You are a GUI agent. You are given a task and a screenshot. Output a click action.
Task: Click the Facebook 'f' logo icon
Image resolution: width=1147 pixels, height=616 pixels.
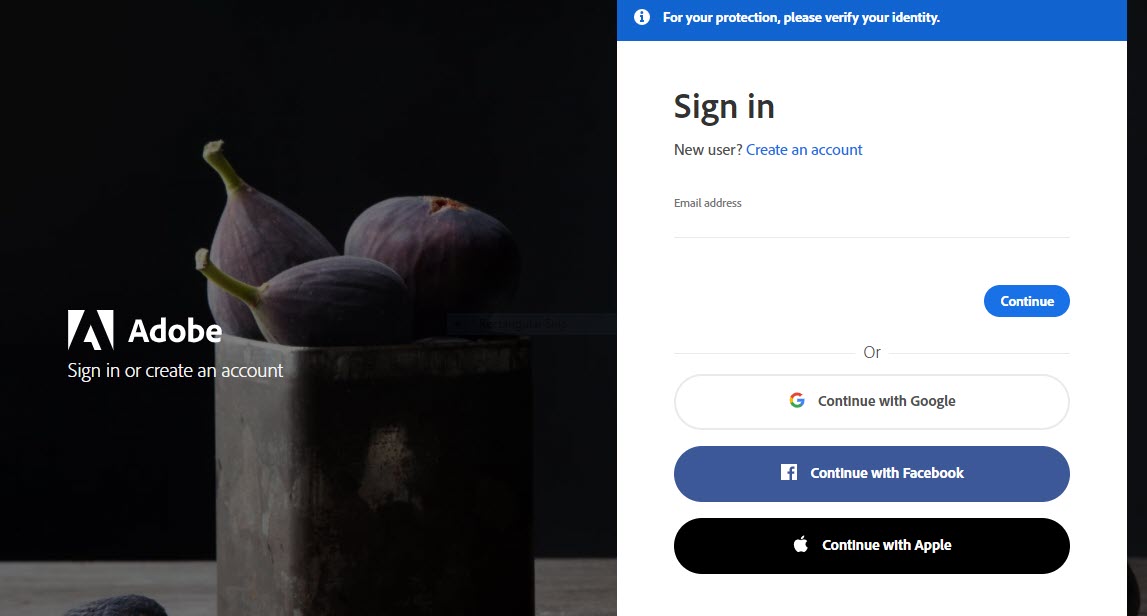coord(789,473)
